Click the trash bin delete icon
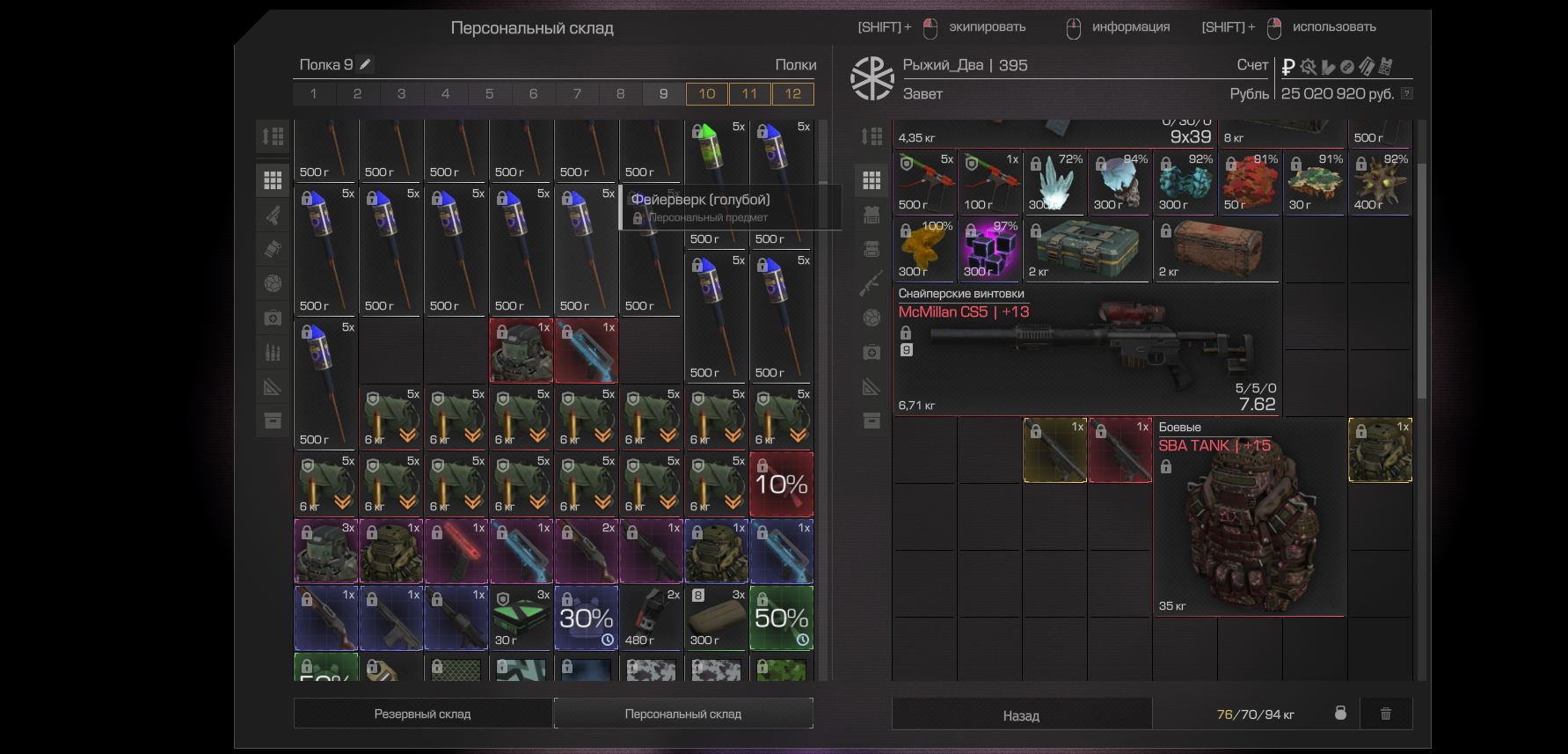 coord(1386,714)
